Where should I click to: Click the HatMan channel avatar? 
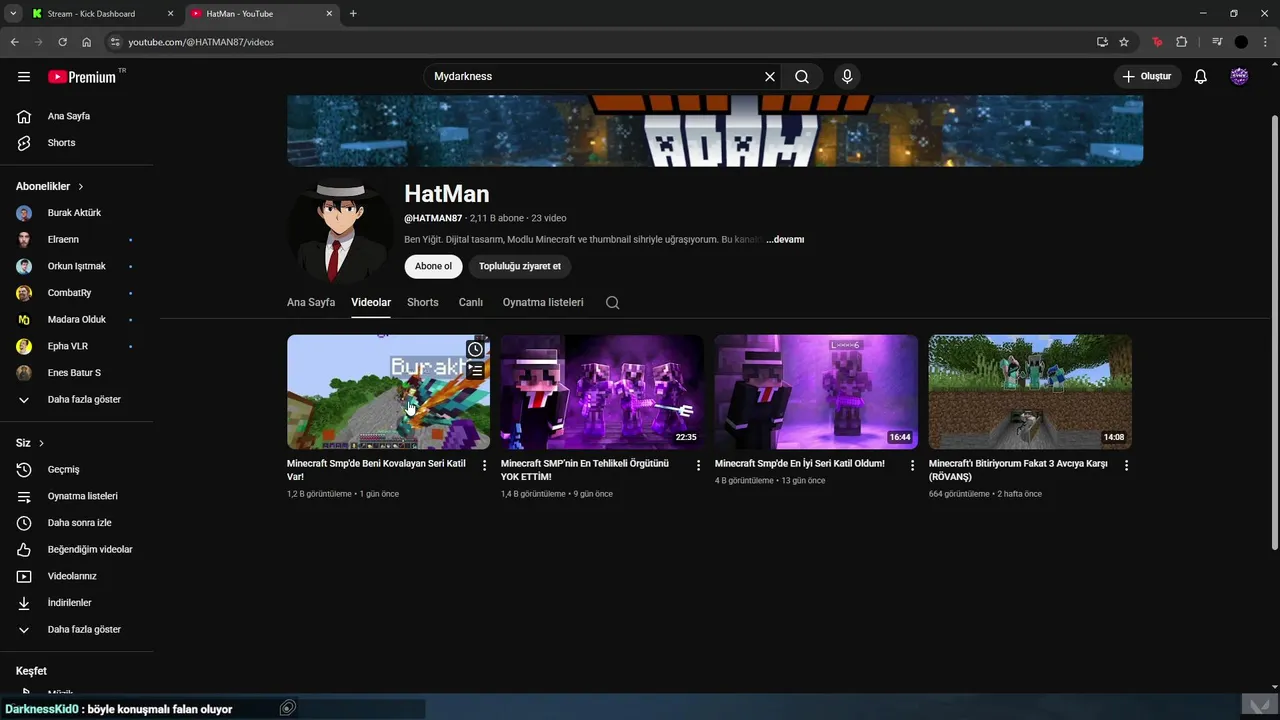coord(339,231)
